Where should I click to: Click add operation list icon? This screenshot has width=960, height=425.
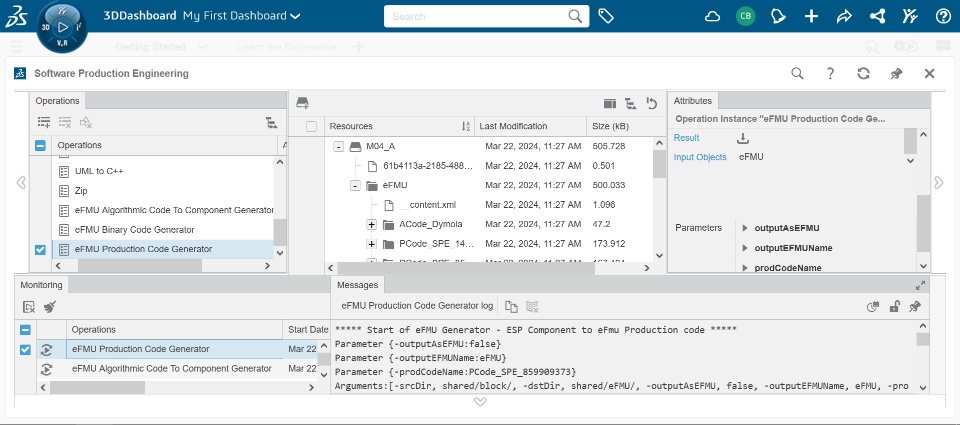(44, 122)
